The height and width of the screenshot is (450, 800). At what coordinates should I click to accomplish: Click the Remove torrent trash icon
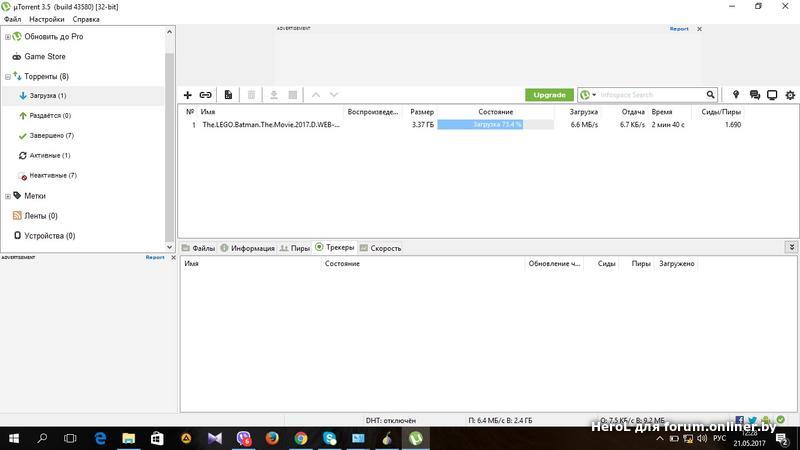pyautogui.click(x=252, y=95)
